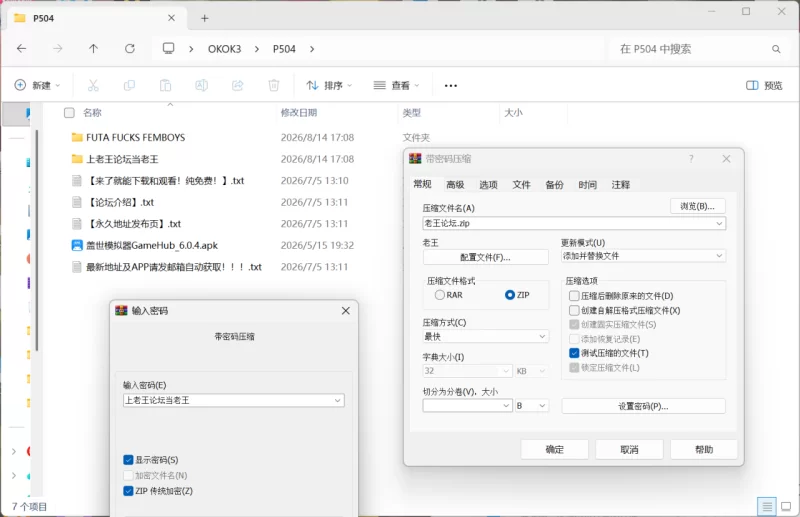Go up one folder level
800x517 pixels.
coord(93,48)
